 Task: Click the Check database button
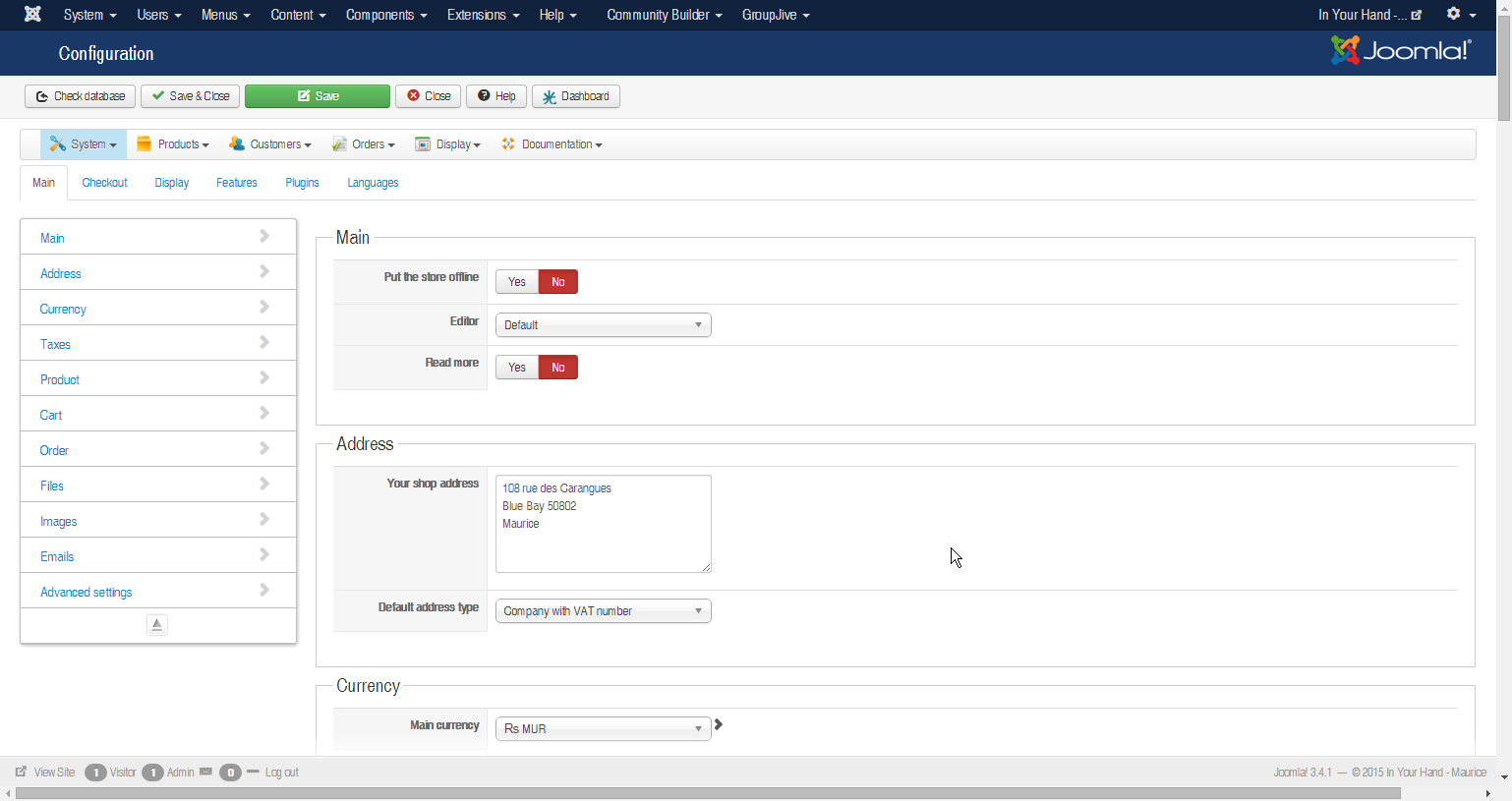click(x=81, y=96)
